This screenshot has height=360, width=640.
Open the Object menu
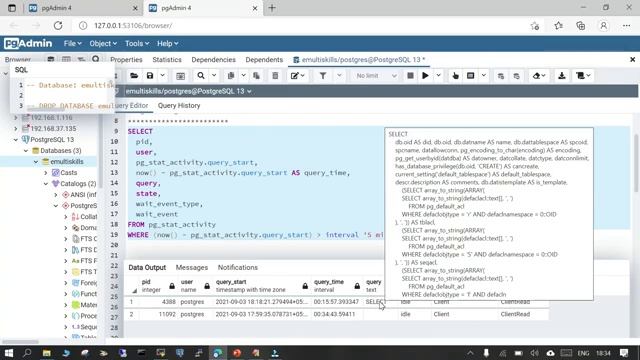click(103, 43)
